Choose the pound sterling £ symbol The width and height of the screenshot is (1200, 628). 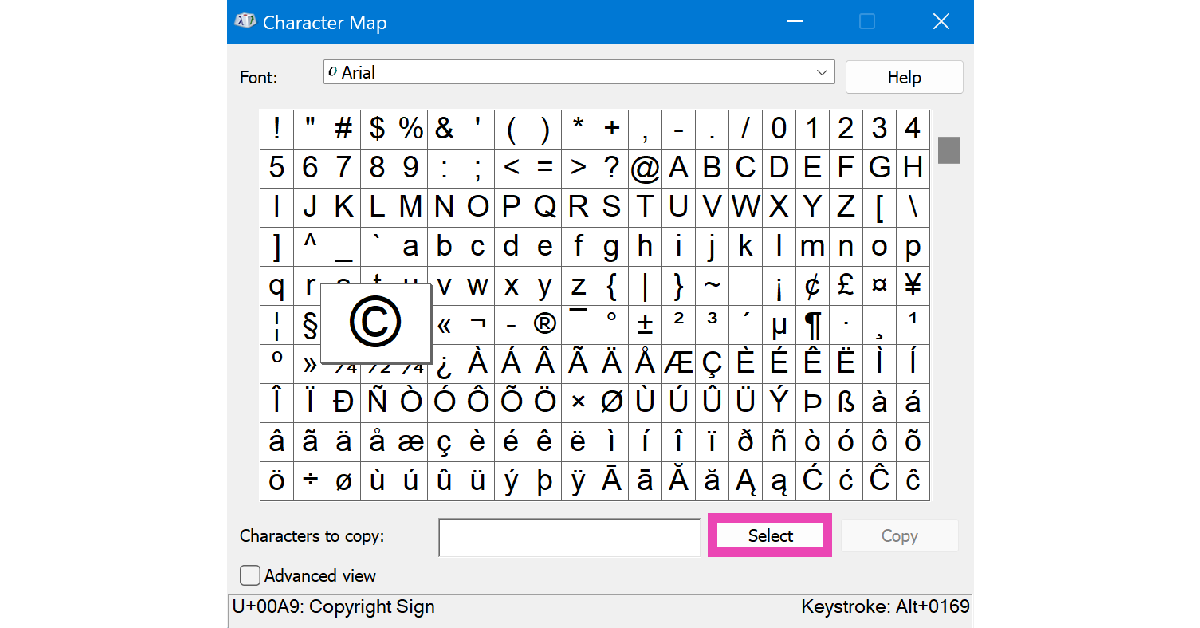(846, 286)
